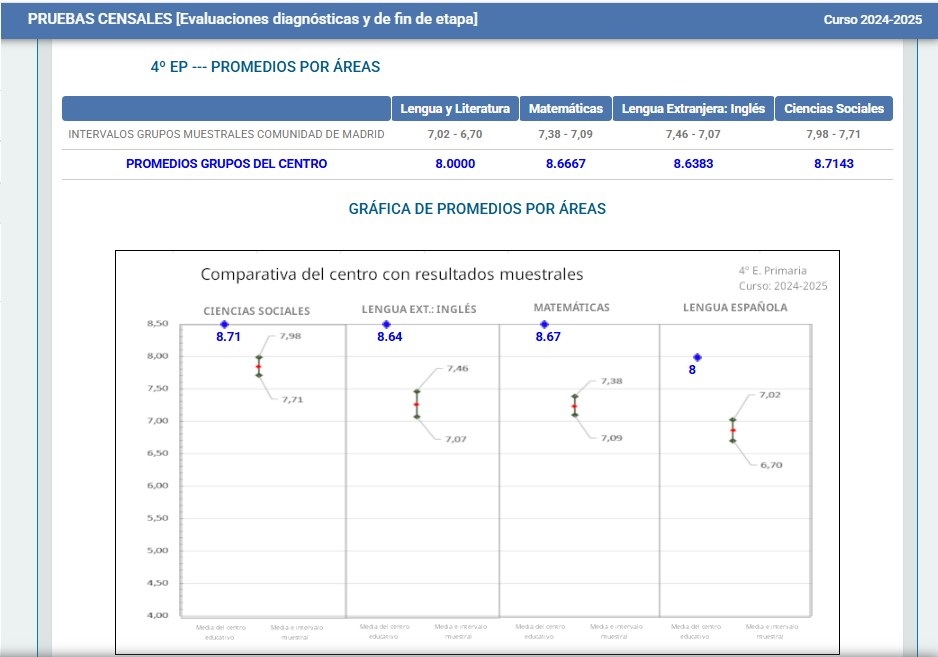Click the GRÁFICA DE PROMEDIOS POR ÁREAS heading
Screen dimensions: 938x657
tap(477, 209)
